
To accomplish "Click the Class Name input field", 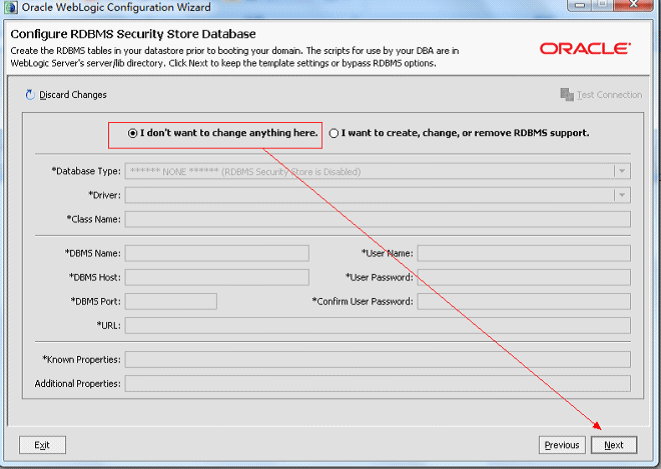I will tap(377, 219).
